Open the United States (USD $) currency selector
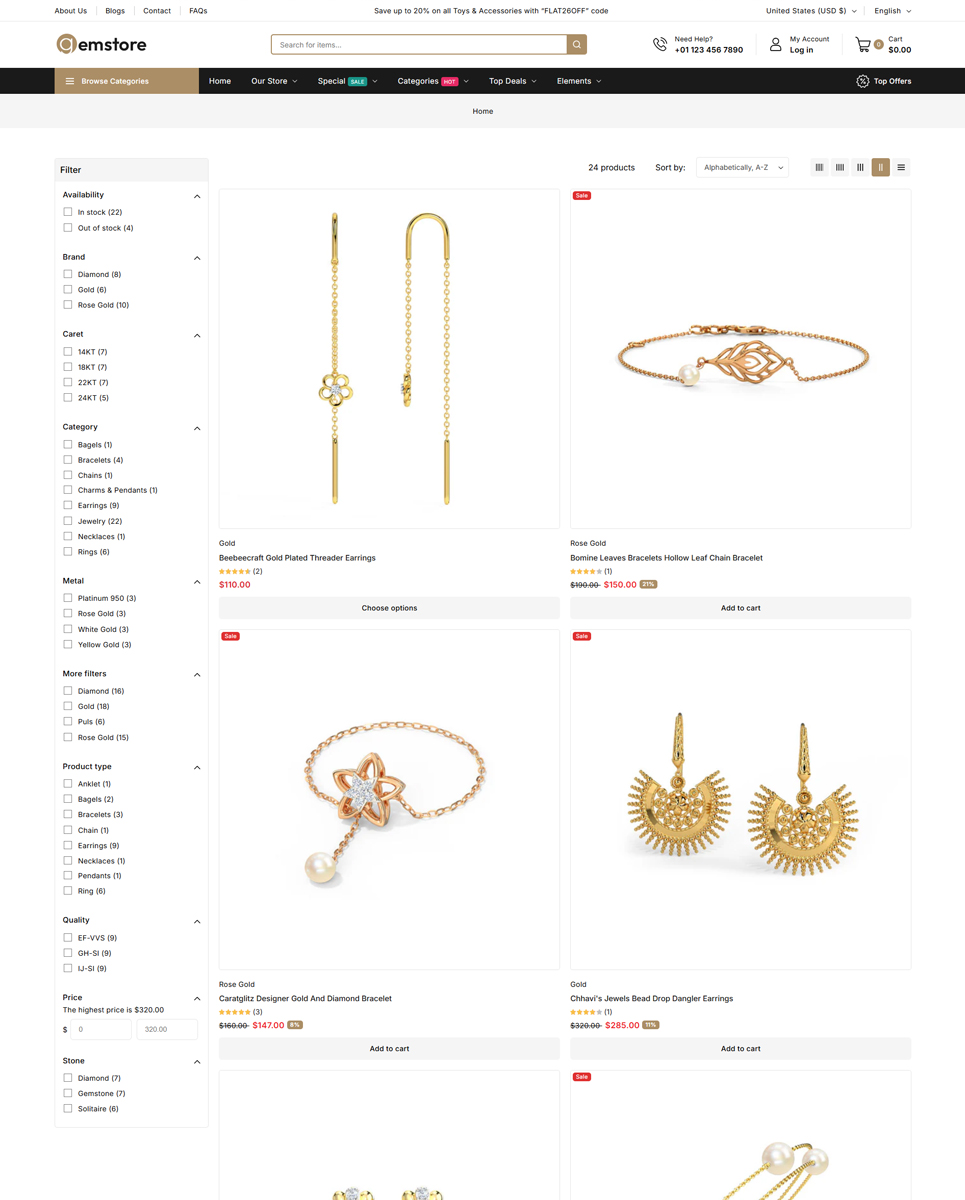This screenshot has height=1200, width=965. pos(811,11)
